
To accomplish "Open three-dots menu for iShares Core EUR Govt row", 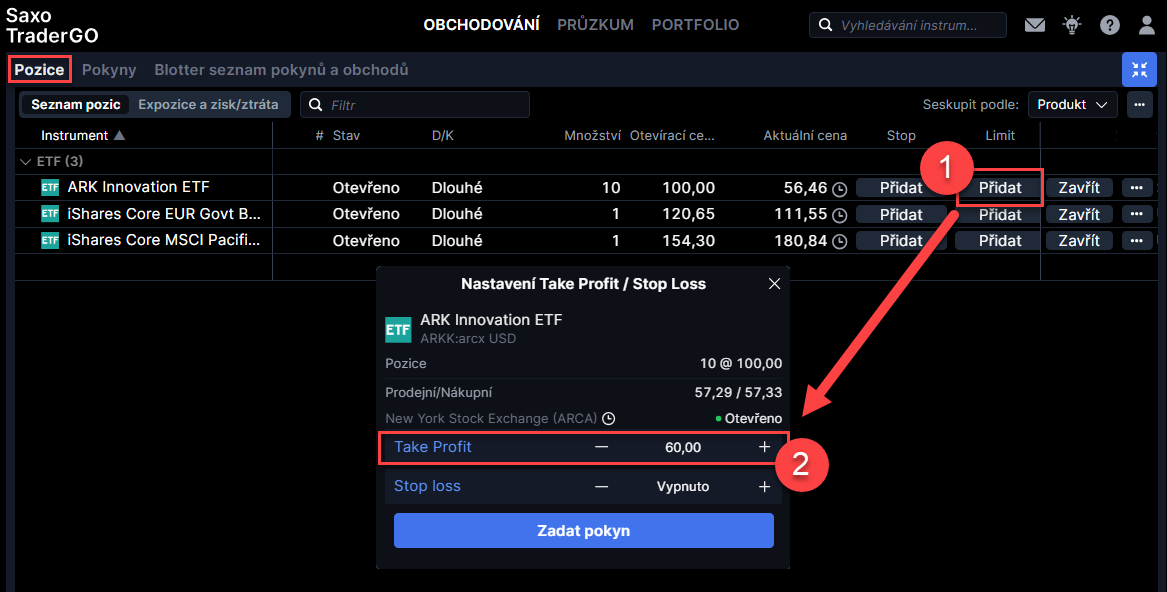I will (x=1136, y=214).
